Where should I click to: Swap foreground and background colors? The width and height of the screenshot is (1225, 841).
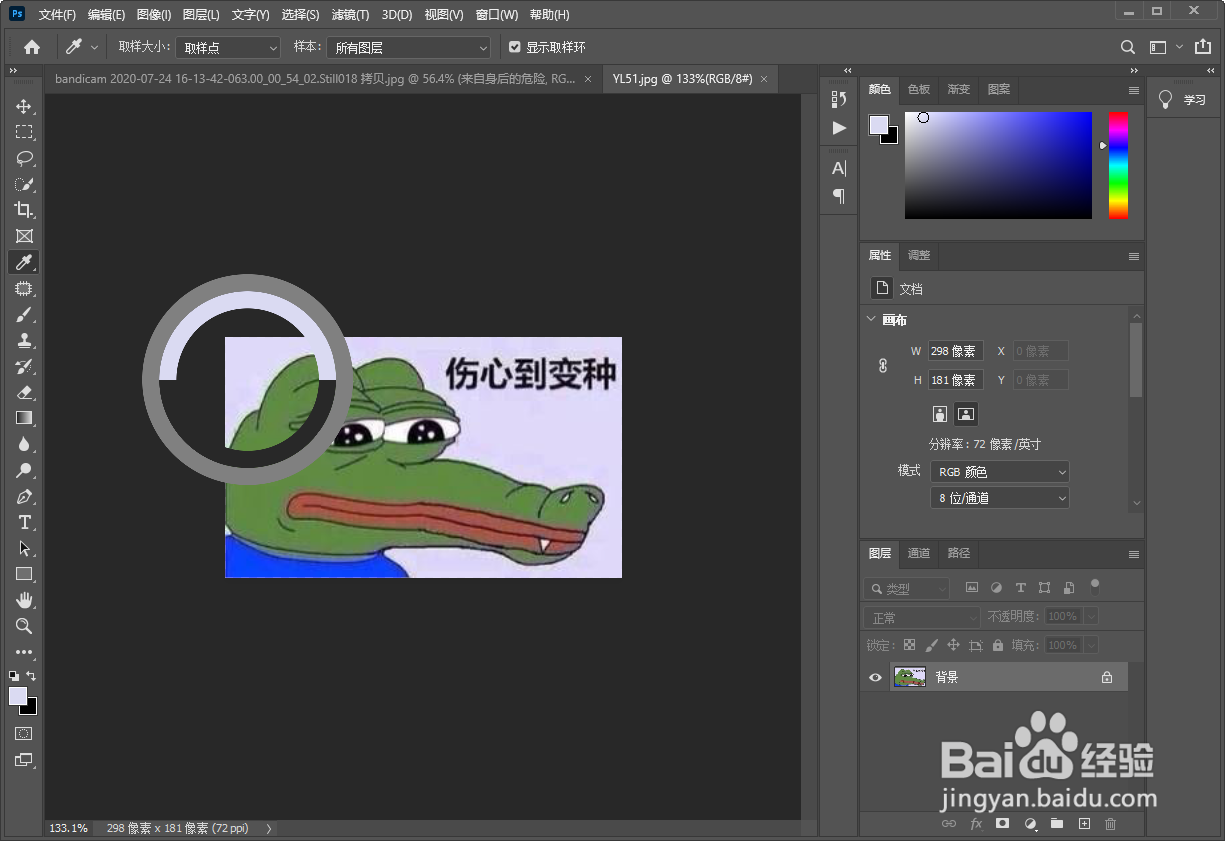click(x=31, y=677)
